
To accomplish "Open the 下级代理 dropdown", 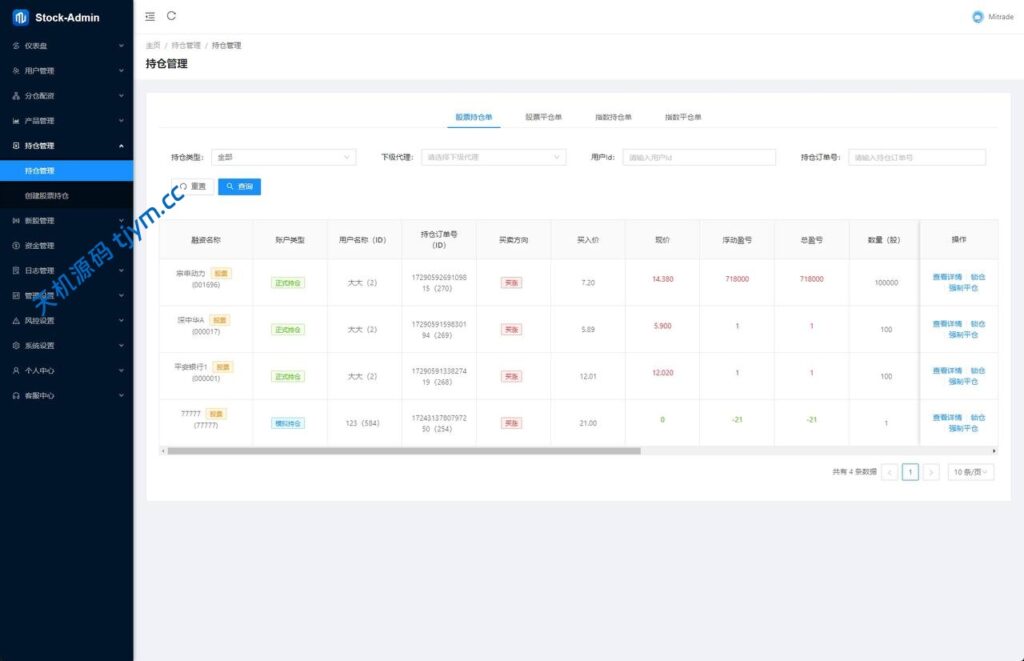I will tap(493, 157).
